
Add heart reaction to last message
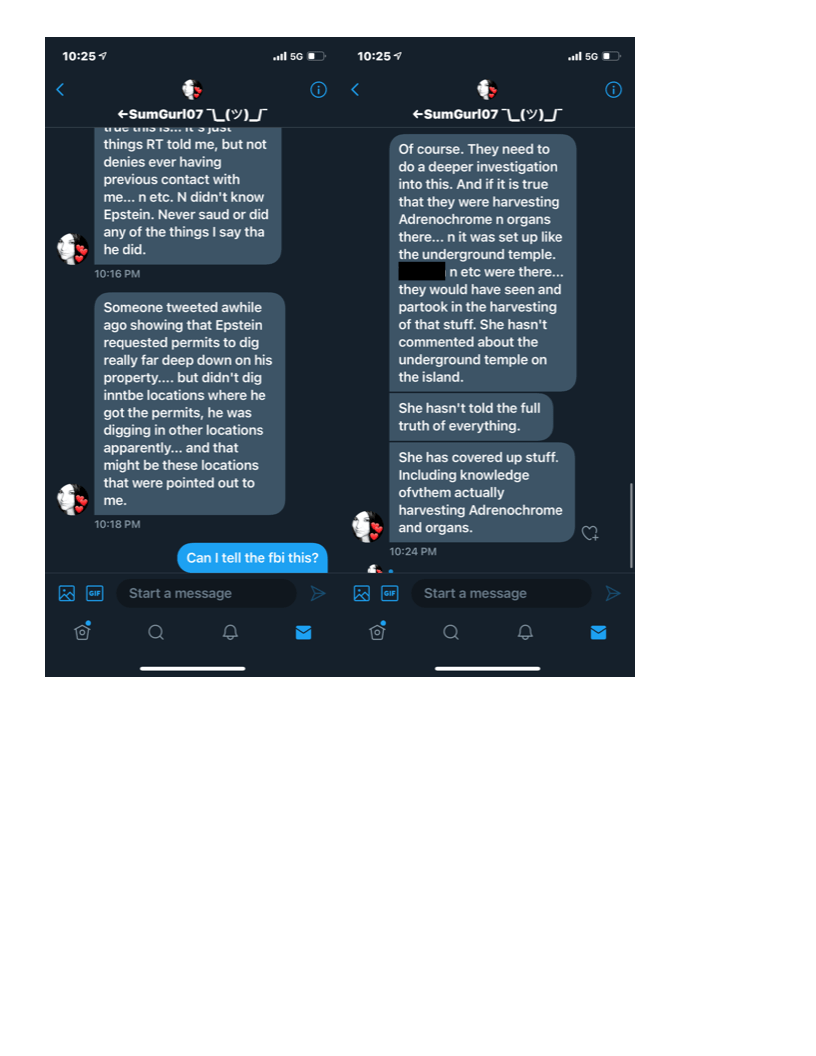tap(590, 533)
